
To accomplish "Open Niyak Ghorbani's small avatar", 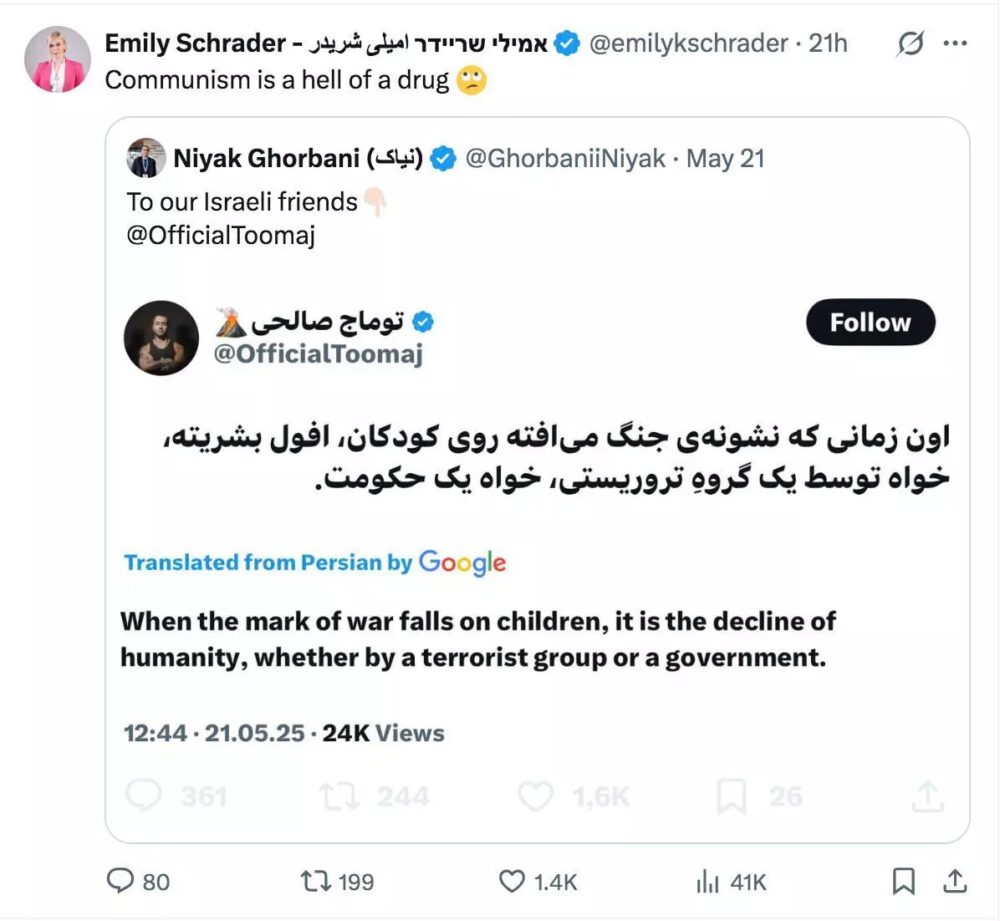I will (x=146, y=158).
